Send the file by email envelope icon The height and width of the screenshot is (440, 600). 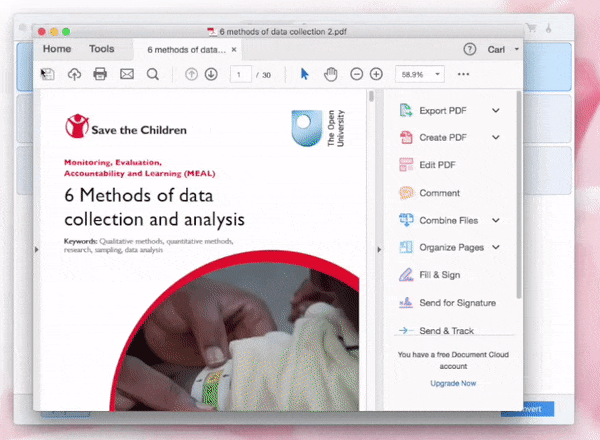point(127,74)
